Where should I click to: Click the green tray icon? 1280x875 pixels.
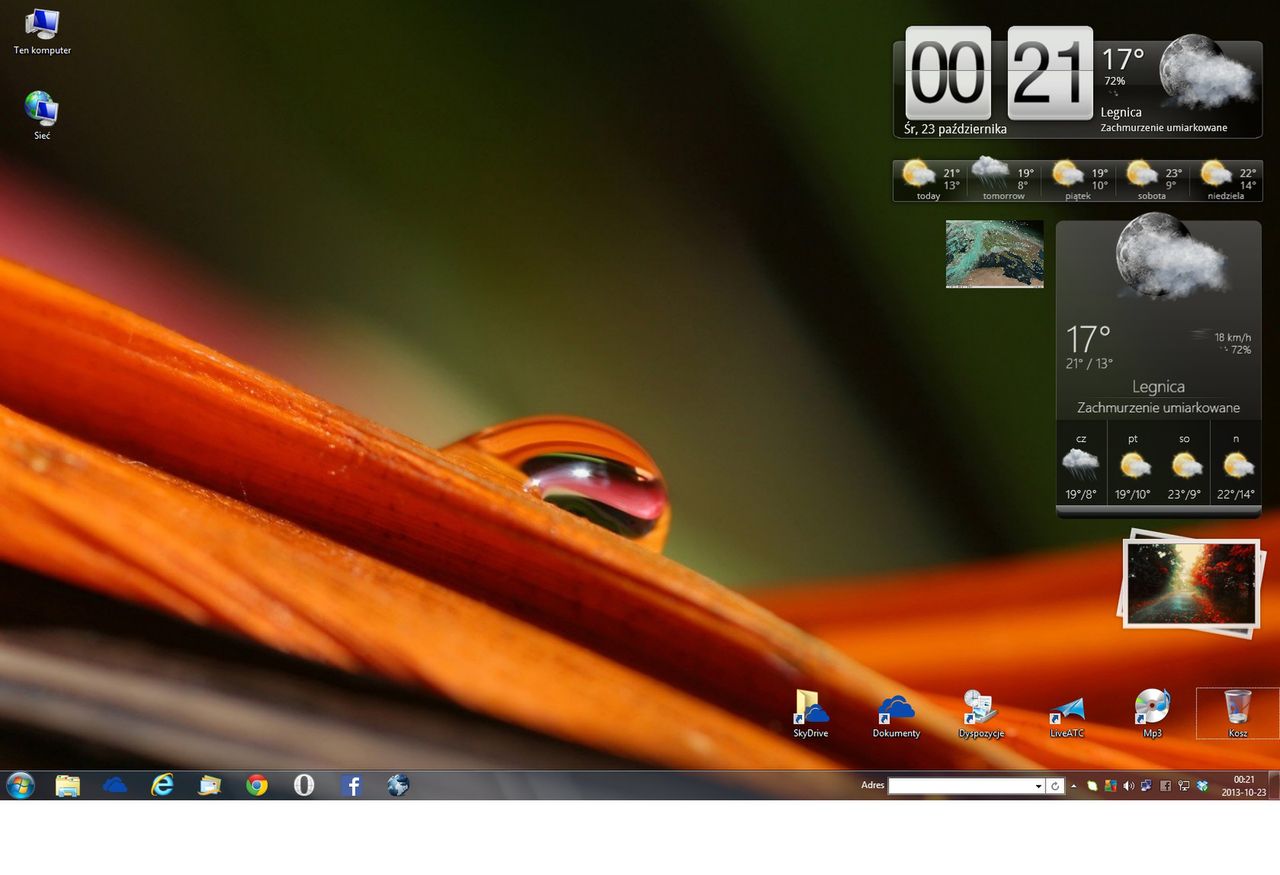[x=1093, y=786]
